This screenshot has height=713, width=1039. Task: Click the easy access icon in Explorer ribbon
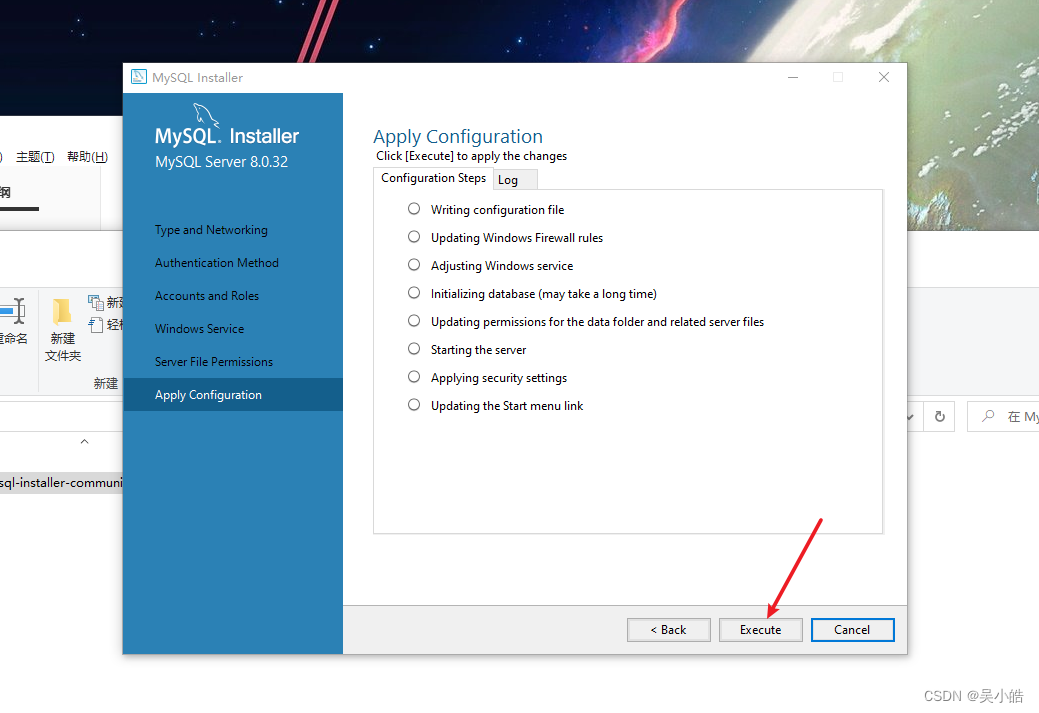click(x=96, y=325)
